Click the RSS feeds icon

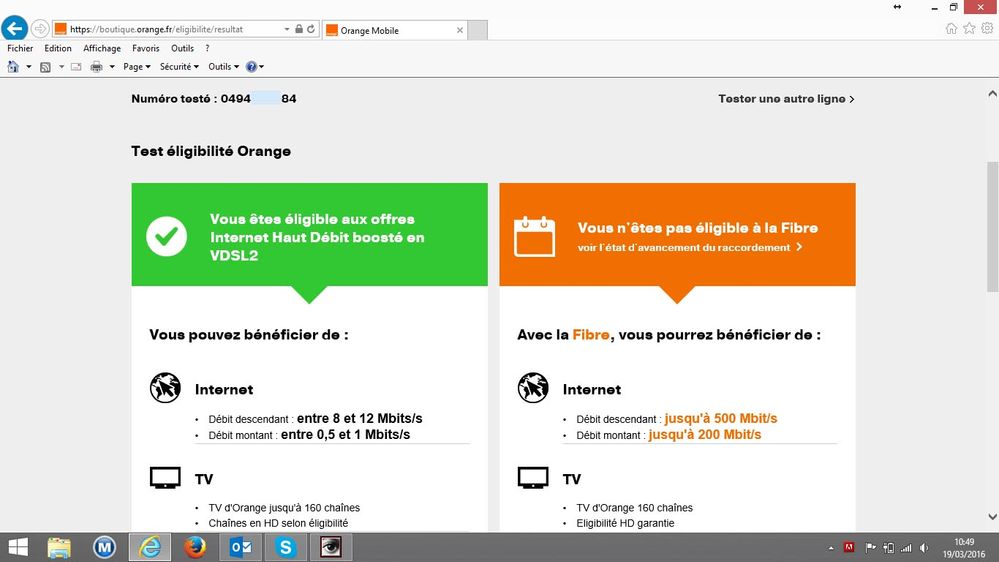tap(45, 66)
